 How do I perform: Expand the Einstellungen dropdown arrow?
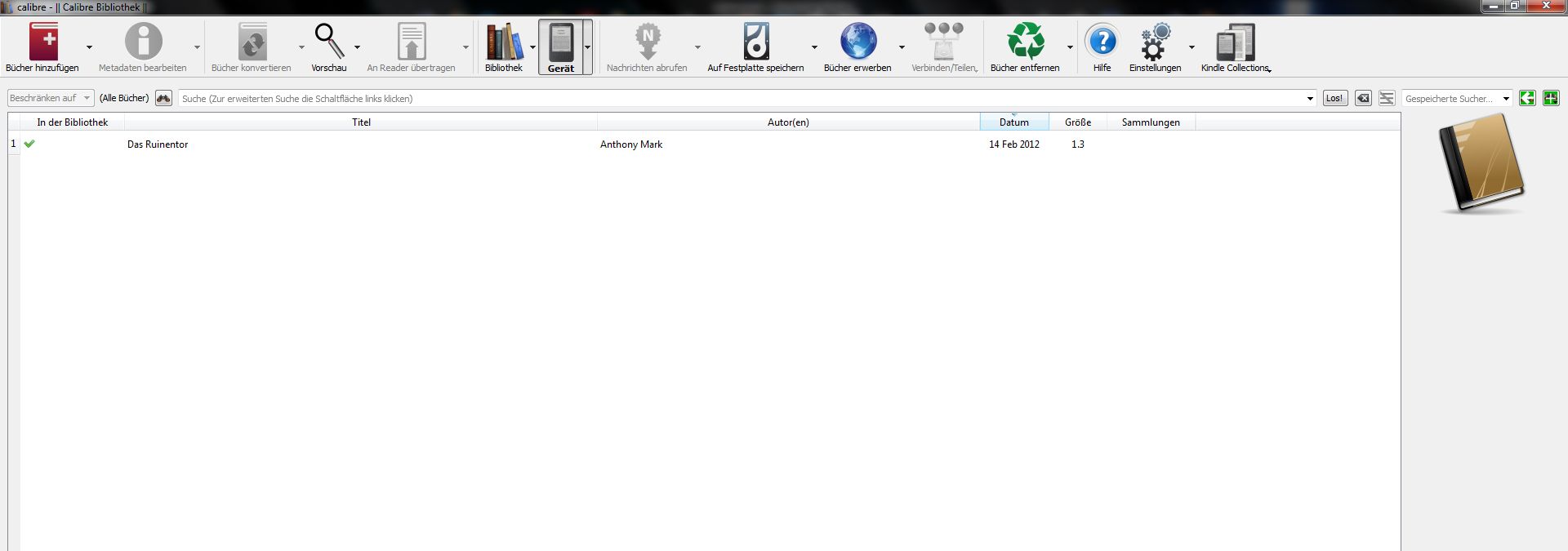1192,47
